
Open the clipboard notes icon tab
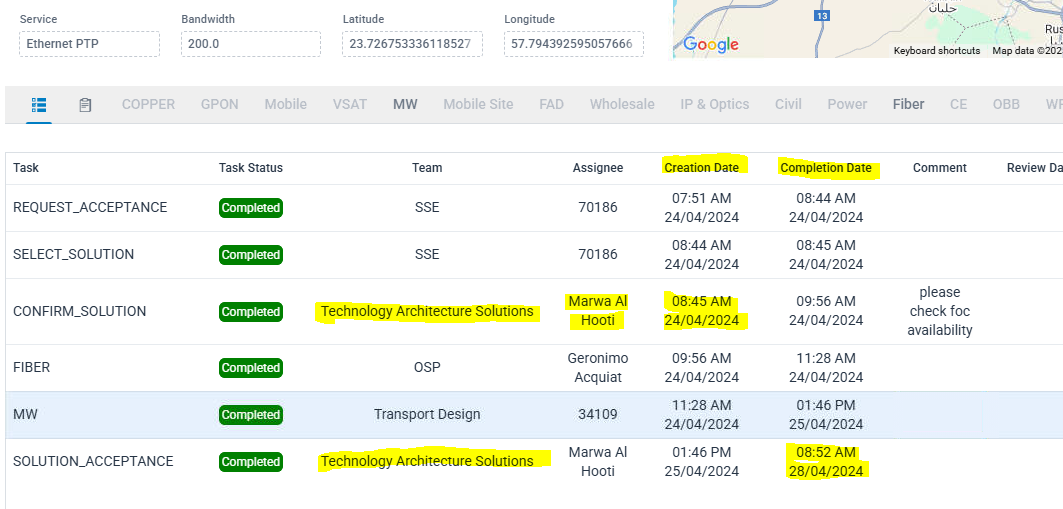click(85, 105)
